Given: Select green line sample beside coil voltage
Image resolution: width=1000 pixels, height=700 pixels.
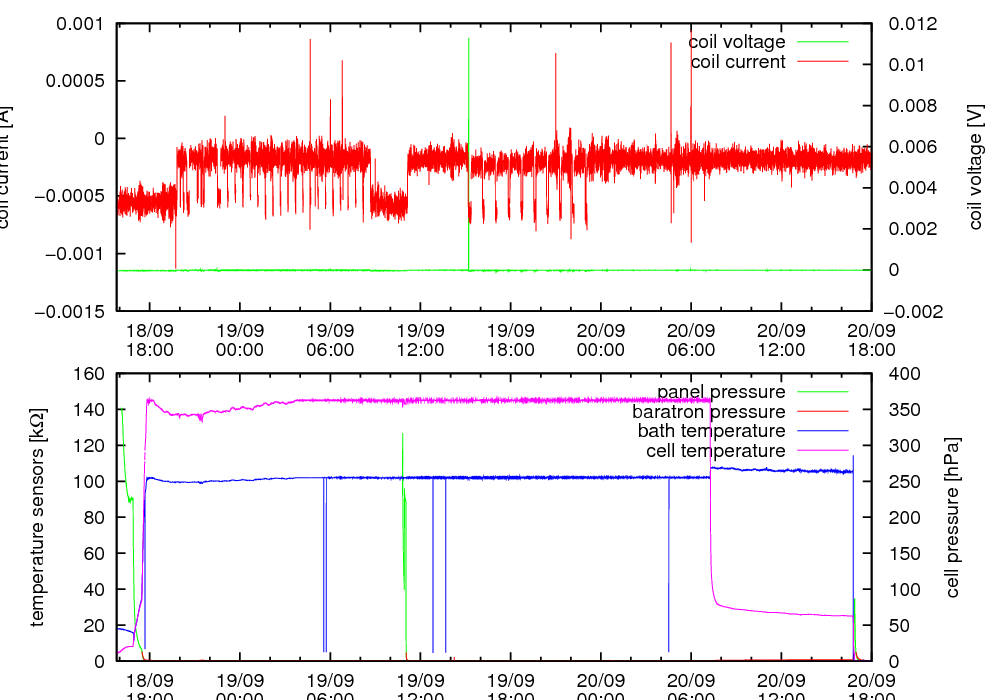Looking at the screenshot, I should click(x=822, y=42).
